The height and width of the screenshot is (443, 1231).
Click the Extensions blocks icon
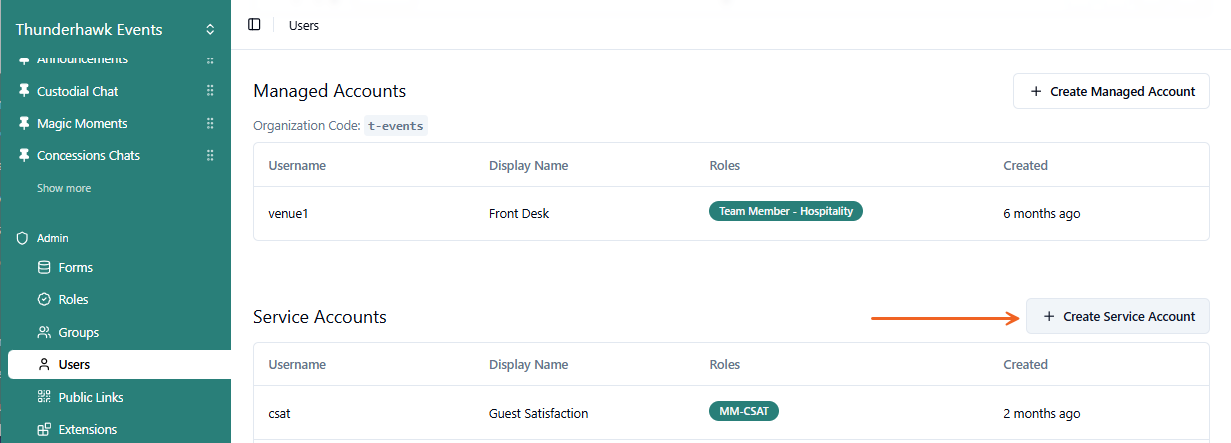pyautogui.click(x=44, y=430)
